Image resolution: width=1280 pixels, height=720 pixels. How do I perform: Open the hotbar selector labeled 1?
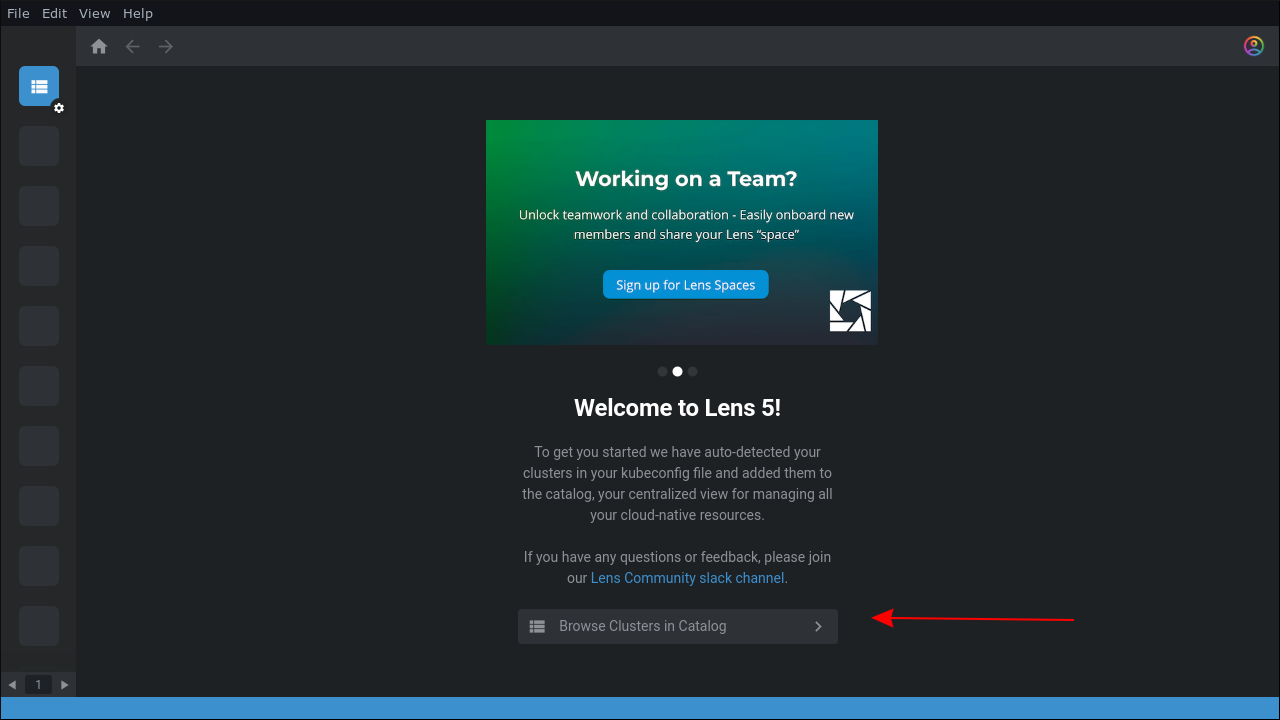point(39,685)
